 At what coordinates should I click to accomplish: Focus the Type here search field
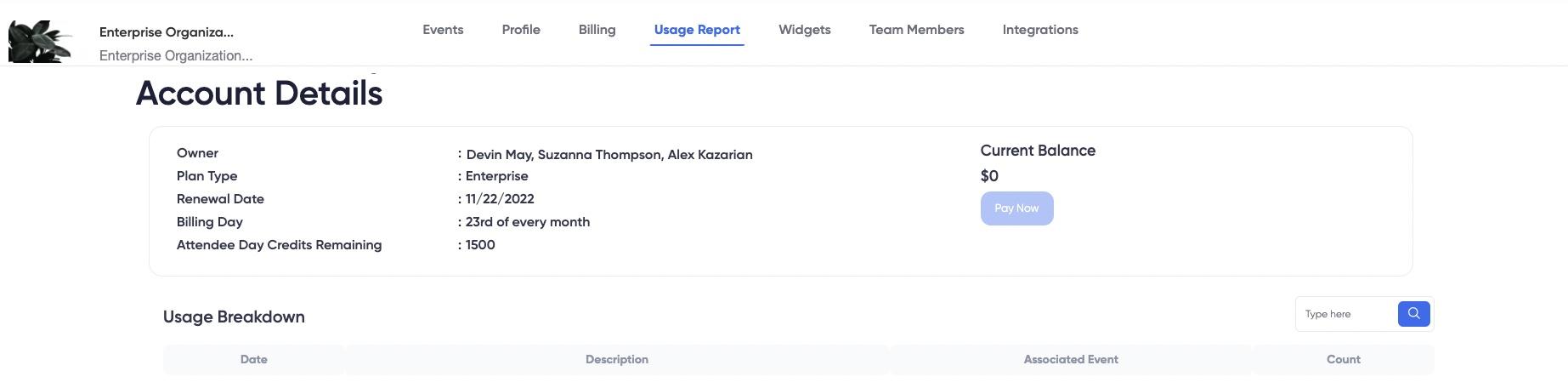(1347, 314)
